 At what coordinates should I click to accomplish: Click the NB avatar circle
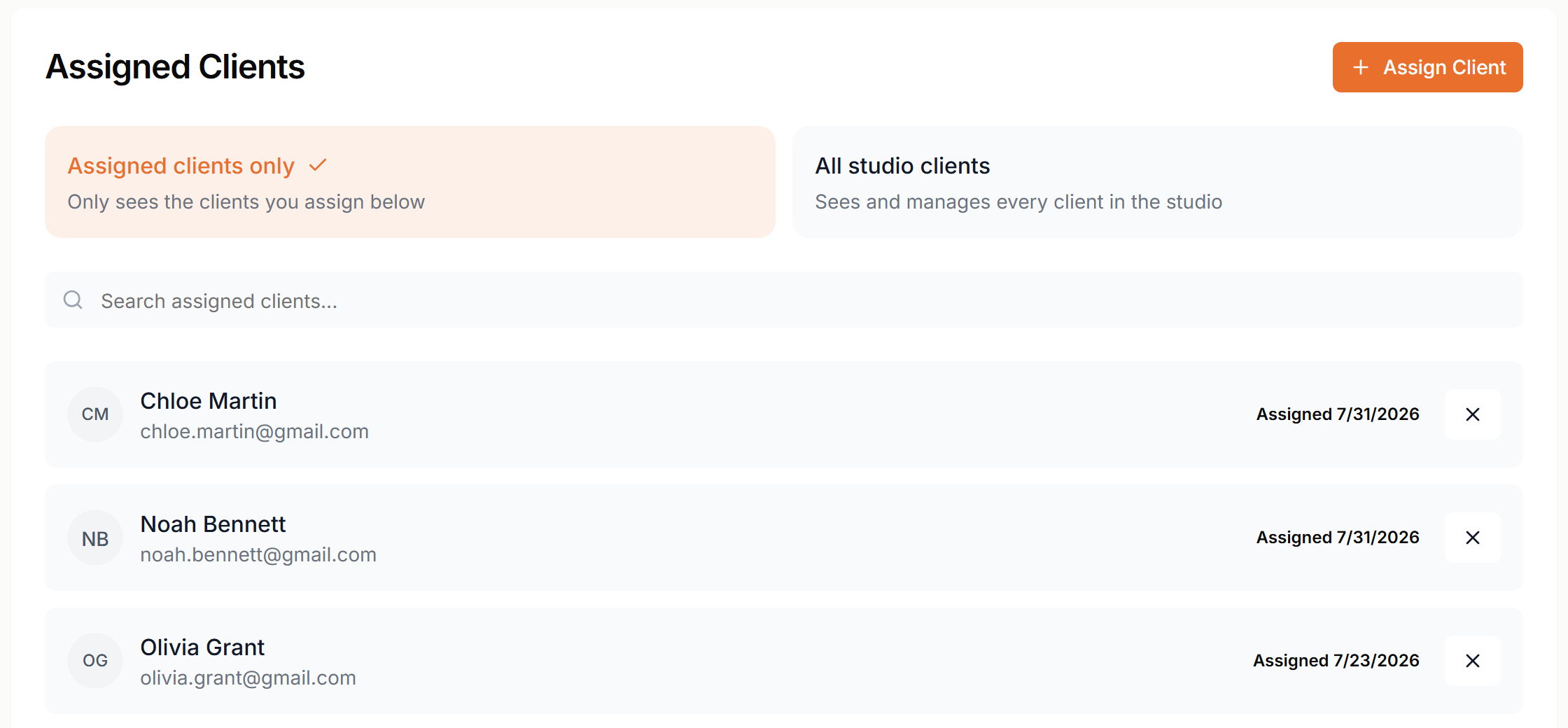[x=95, y=538]
